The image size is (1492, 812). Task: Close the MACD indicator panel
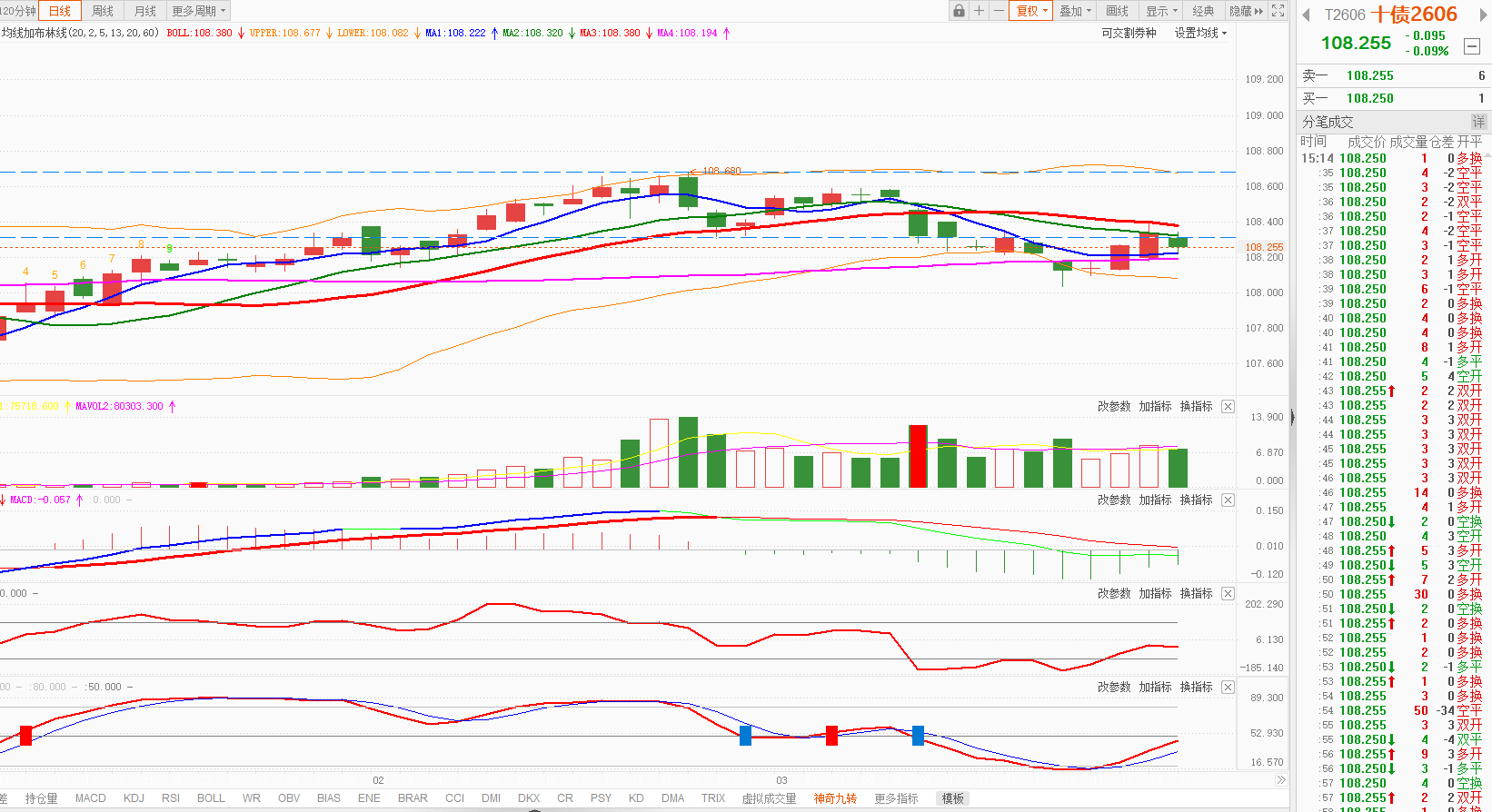[x=1228, y=500]
